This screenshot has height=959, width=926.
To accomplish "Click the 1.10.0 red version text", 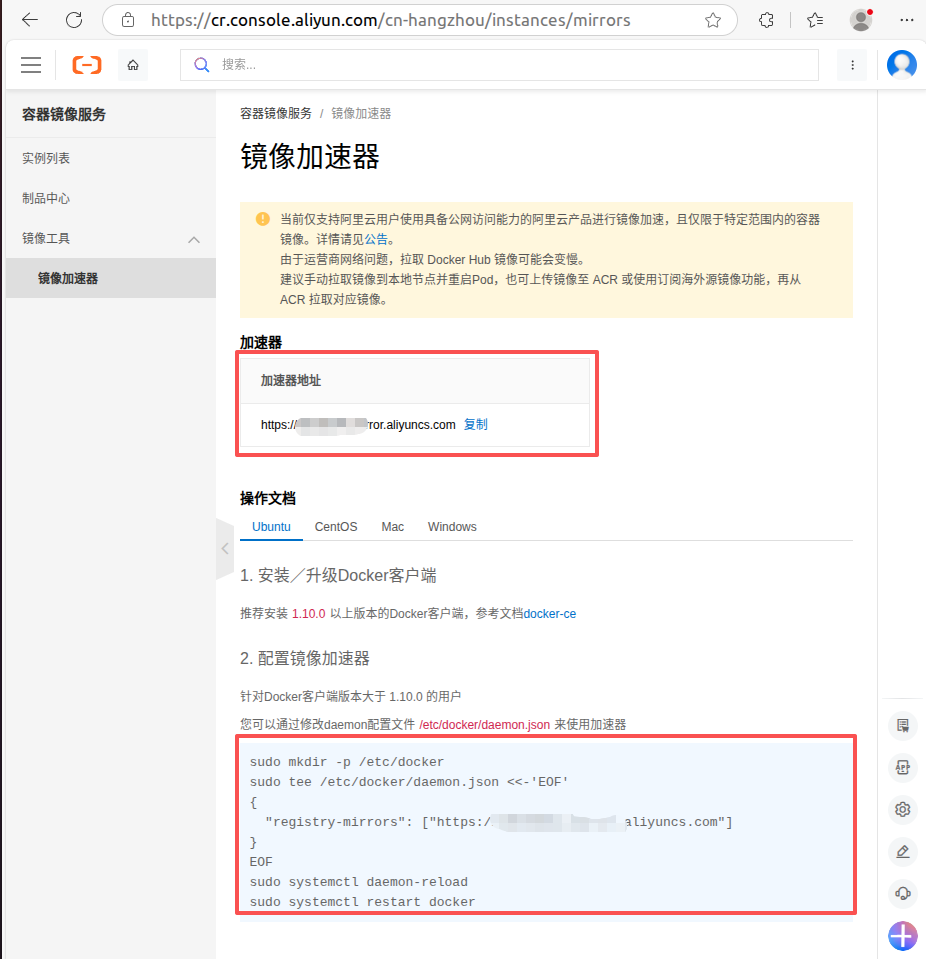I will click(309, 613).
